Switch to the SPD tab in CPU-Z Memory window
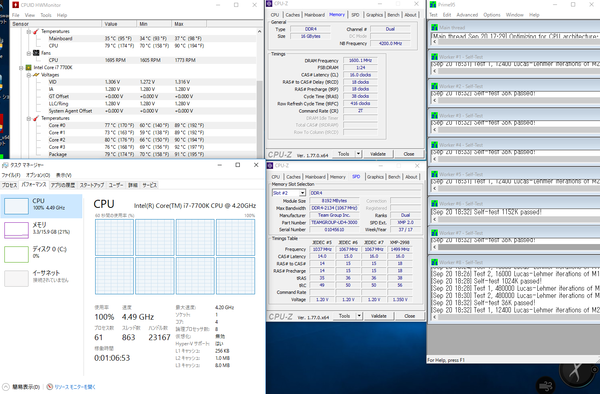Screen dimensions: 600x394 tap(355, 15)
